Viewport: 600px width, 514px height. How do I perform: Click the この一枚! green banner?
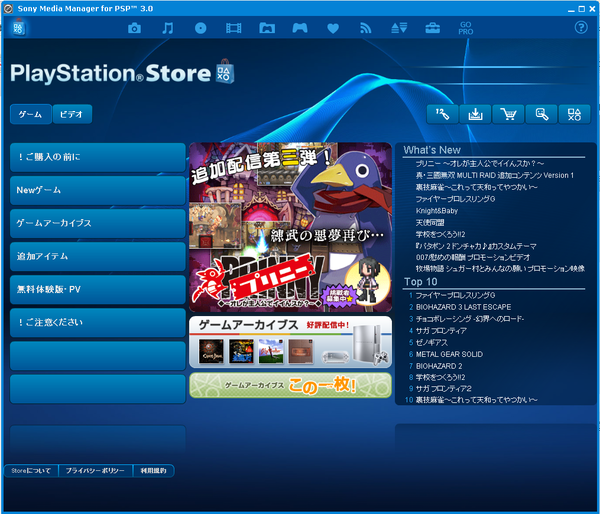click(x=290, y=385)
